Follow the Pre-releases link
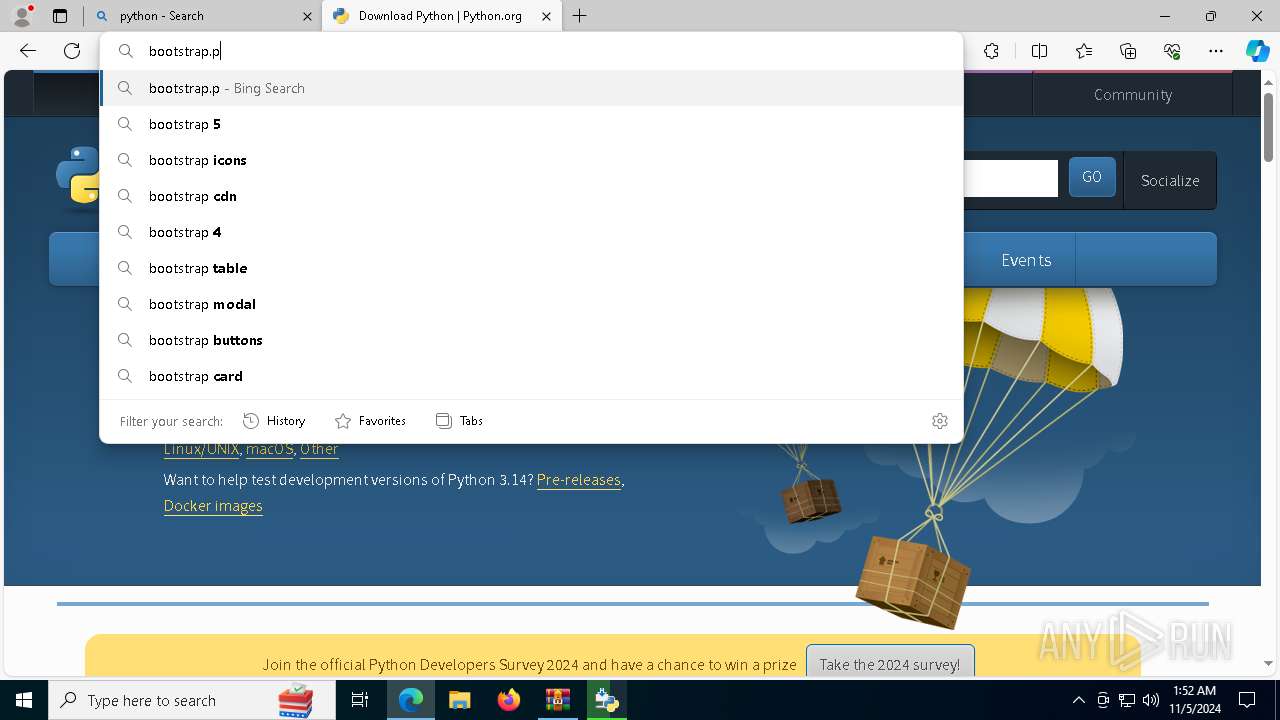Image resolution: width=1280 pixels, height=720 pixels. (x=579, y=480)
